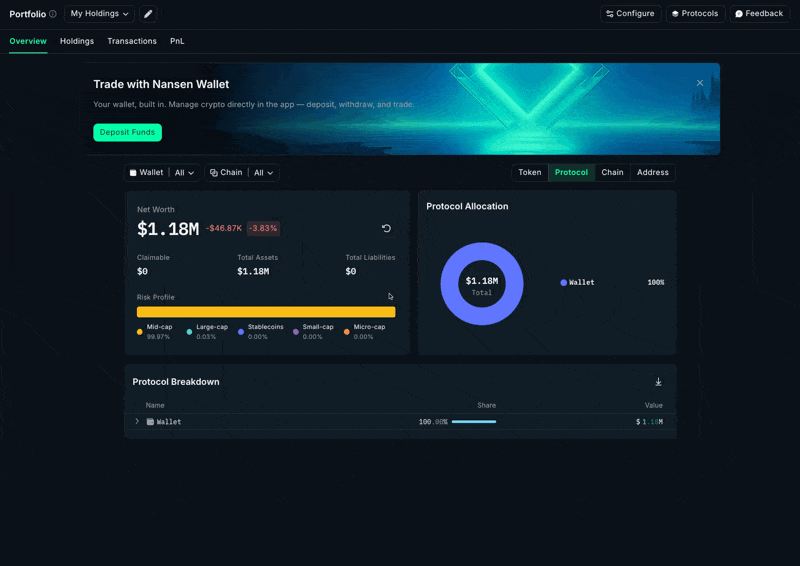Switch allocation view to Token
The width and height of the screenshot is (800, 566).
(529, 173)
